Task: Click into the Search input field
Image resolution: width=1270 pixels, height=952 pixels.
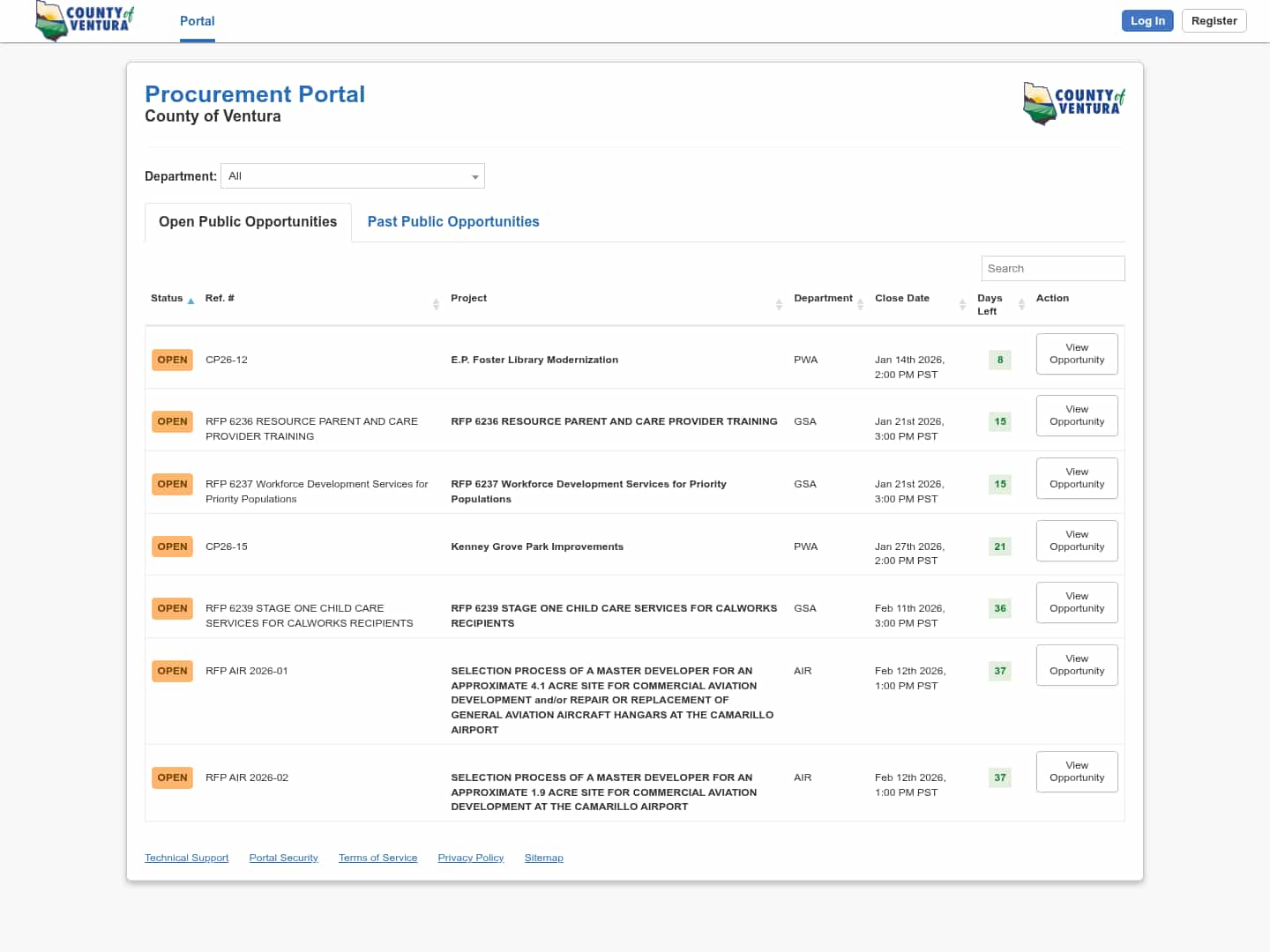Action: pyautogui.click(x=1052, y=269)
